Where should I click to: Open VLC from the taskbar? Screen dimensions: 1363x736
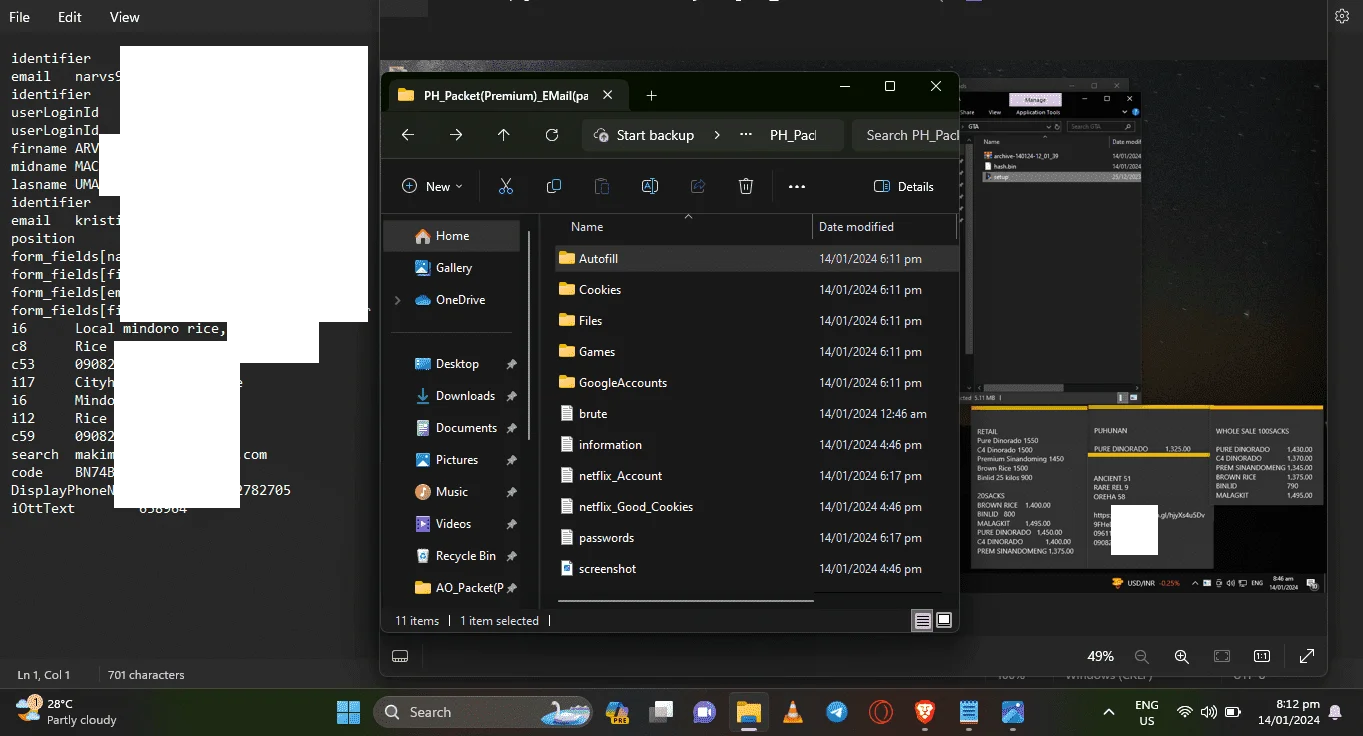(793, 712)
